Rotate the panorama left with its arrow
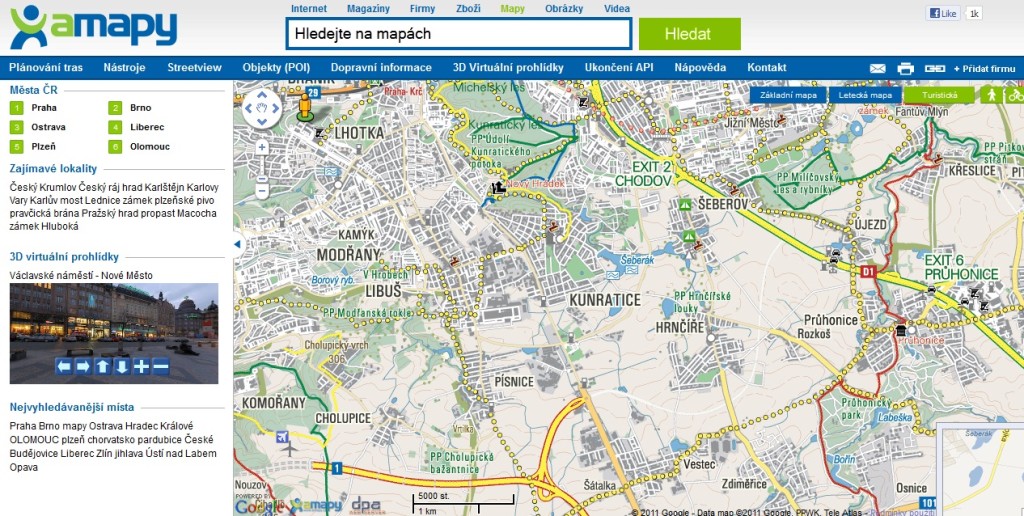This screenshot has width=1024, height=516. [x=63, y=366]
